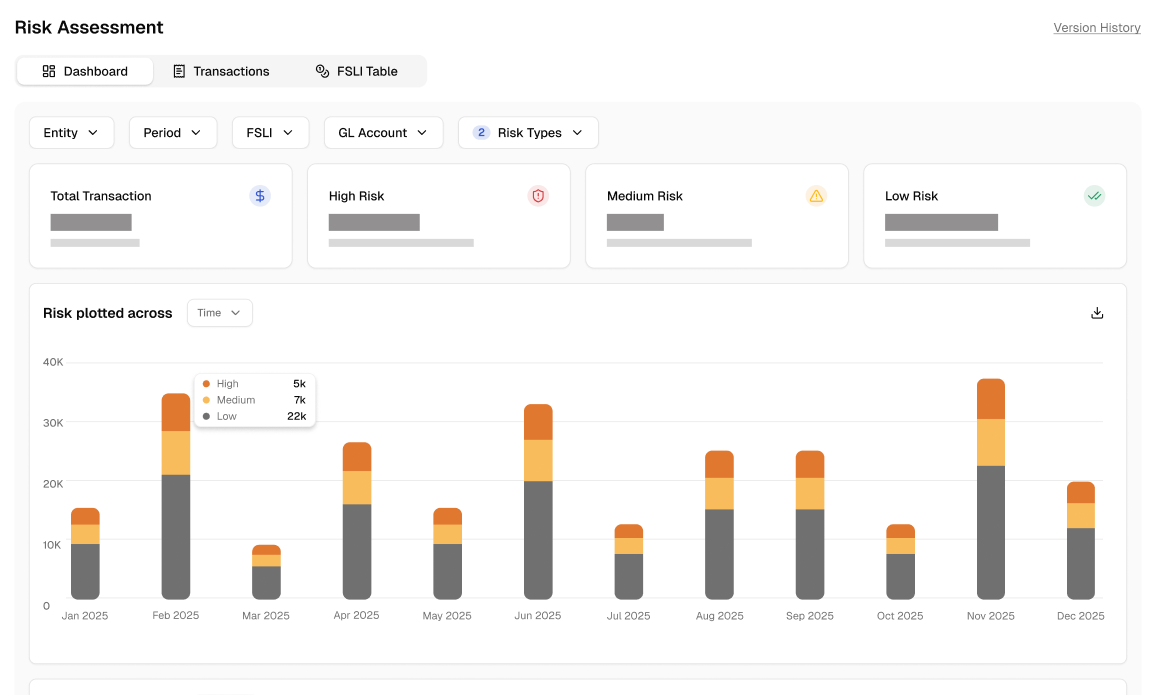Click the green double-check icon on Low Risk card

pos(1094,195)
